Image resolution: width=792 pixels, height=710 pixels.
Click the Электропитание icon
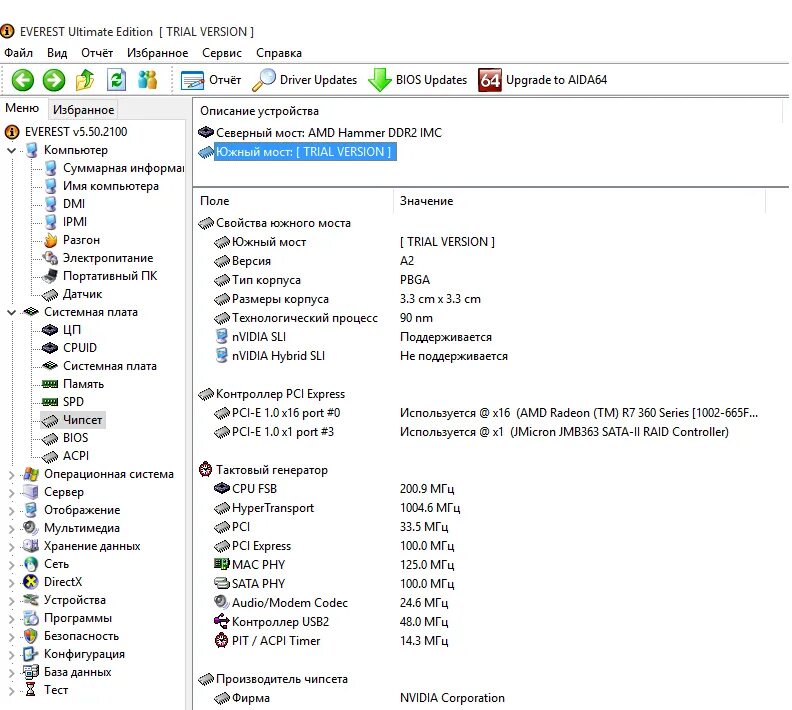click(50, 258)
